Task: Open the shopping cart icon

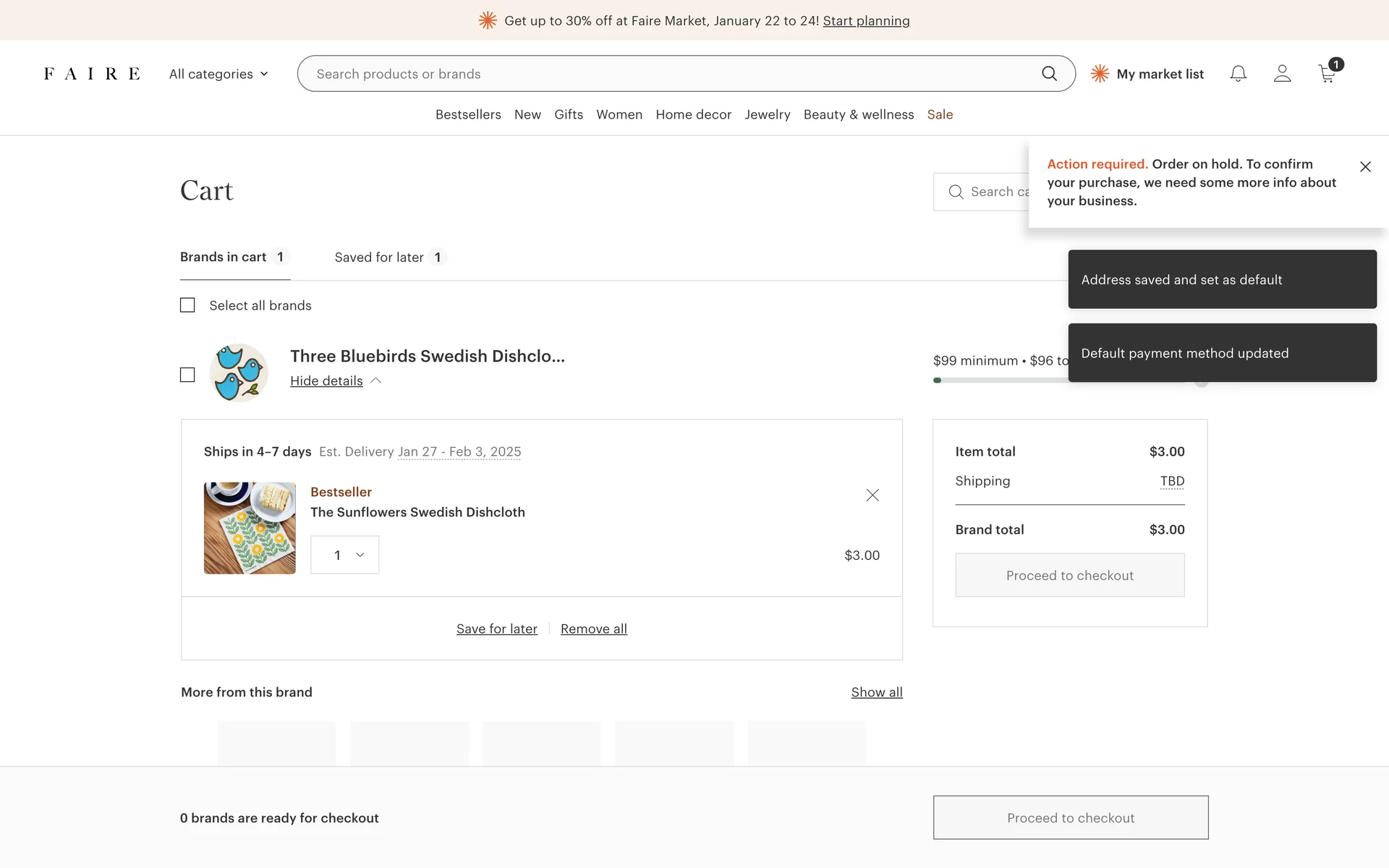Action: 1328,74
